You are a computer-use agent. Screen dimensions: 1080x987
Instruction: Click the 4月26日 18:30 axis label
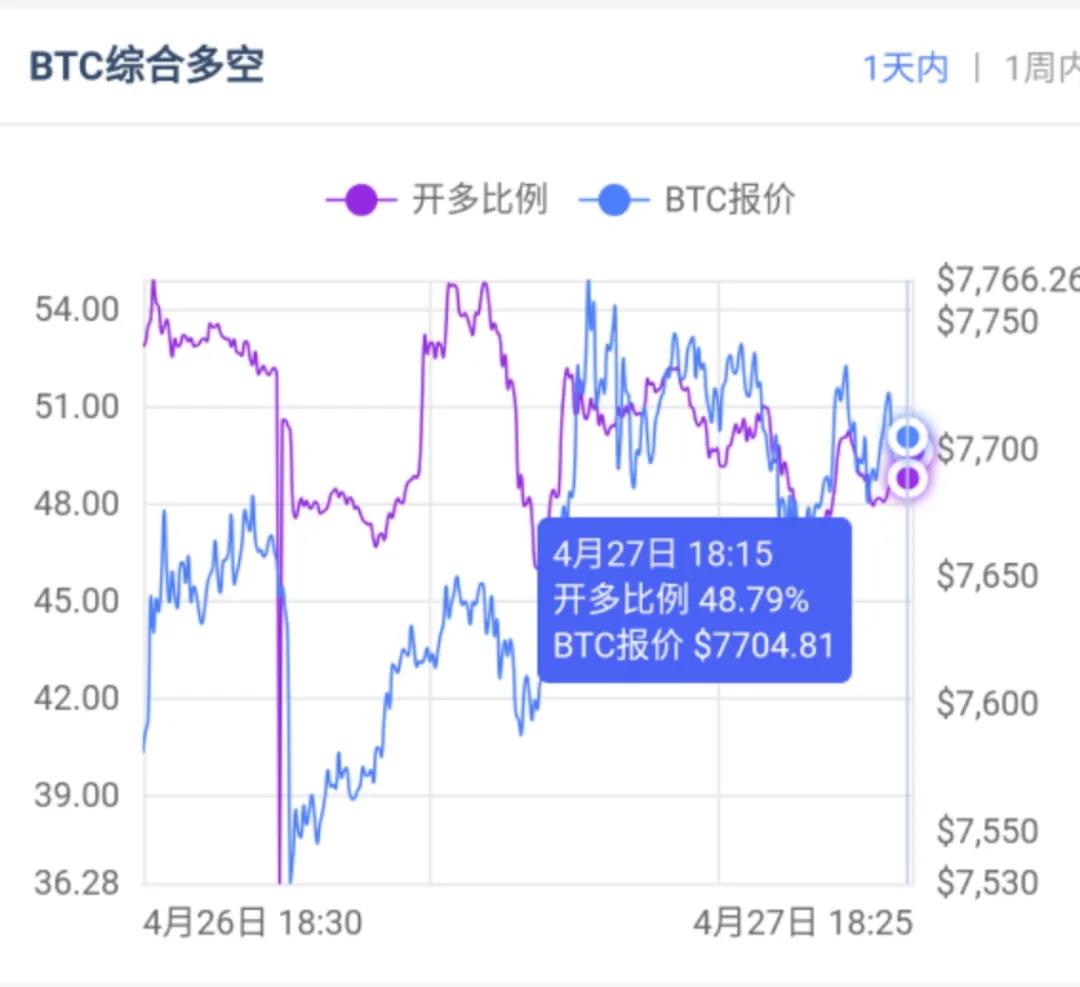(253, 923)
